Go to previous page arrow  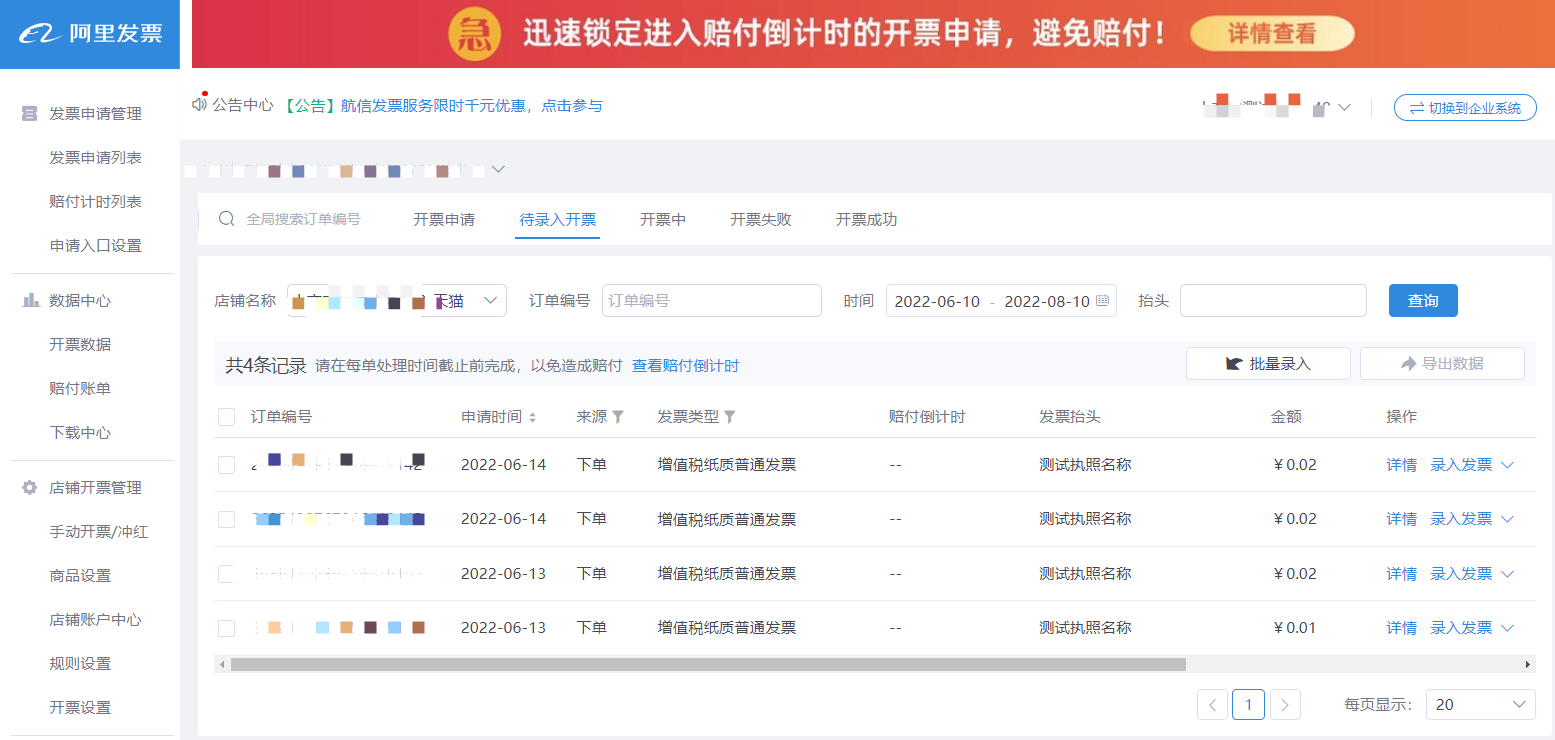click(1212, 705)
